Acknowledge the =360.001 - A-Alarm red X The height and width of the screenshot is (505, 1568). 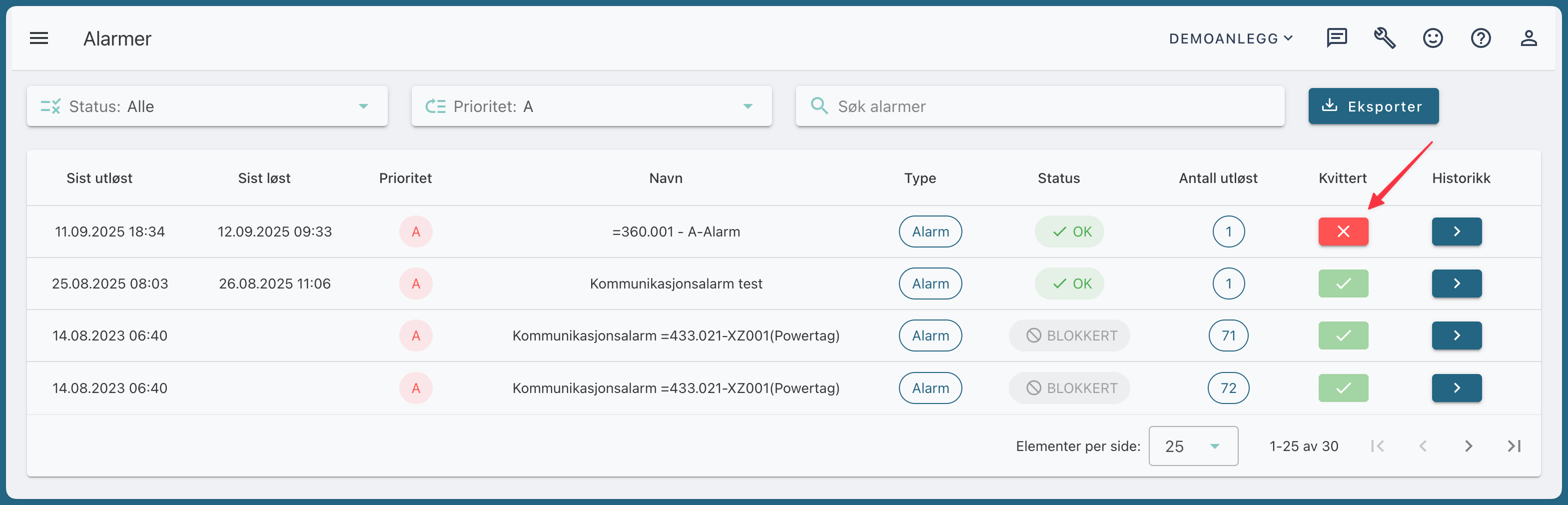(1343, 231)
